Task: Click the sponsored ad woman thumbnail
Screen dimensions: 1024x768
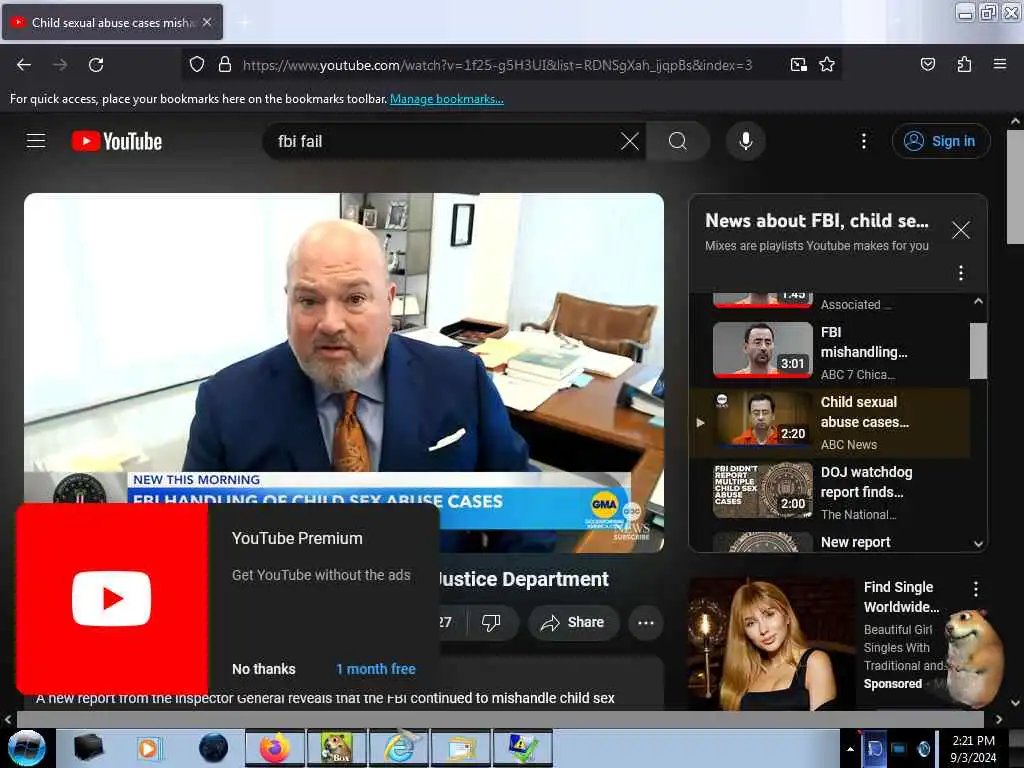Action: (x=771, y=643)
